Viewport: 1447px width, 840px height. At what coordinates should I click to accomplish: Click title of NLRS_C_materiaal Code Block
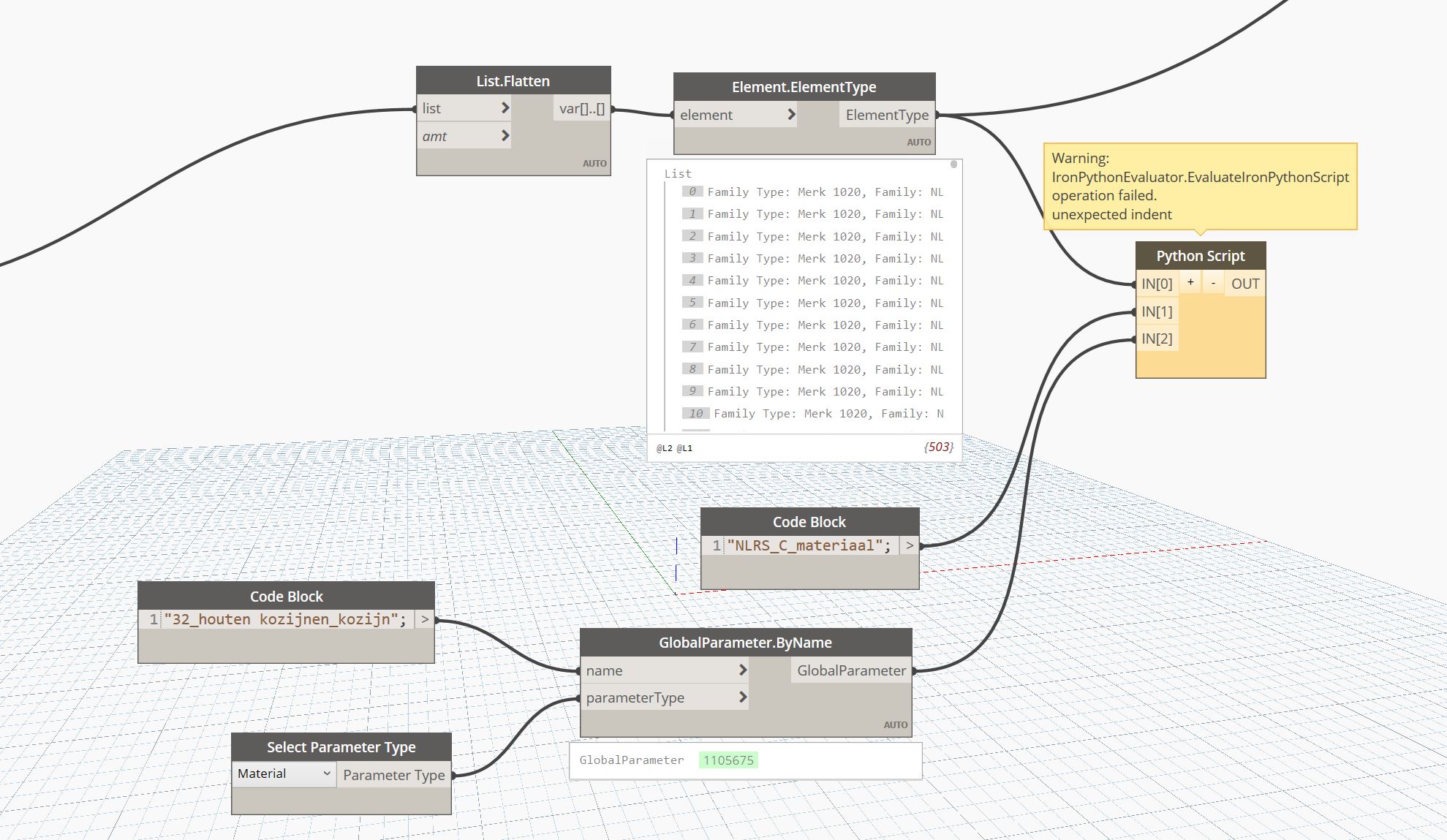809,522
